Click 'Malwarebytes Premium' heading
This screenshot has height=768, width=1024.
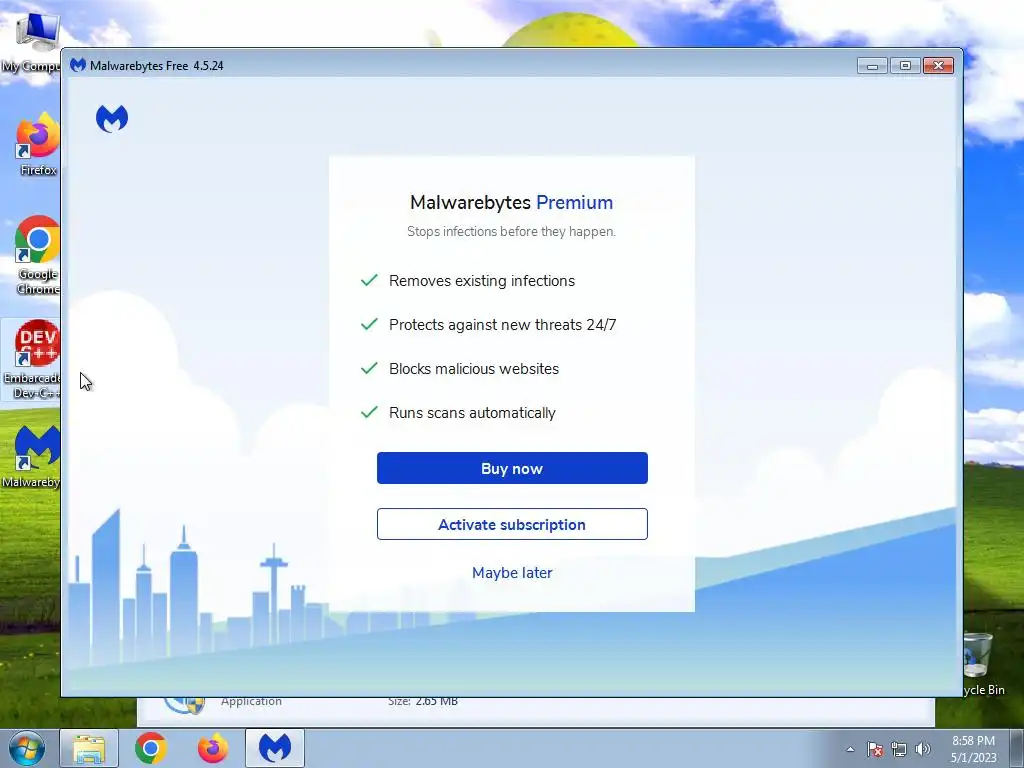pos(511,202)
